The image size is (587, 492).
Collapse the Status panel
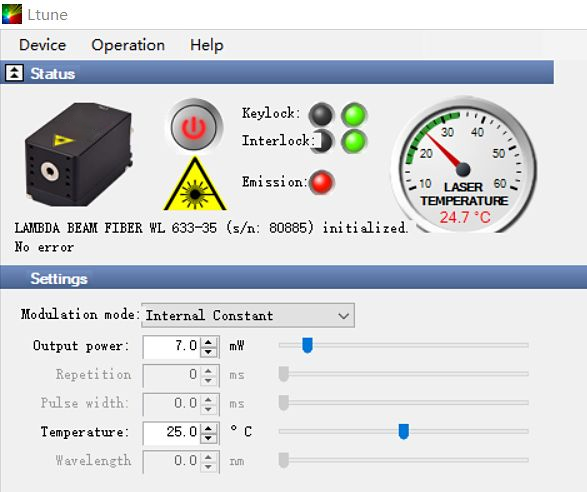(15, 73)
